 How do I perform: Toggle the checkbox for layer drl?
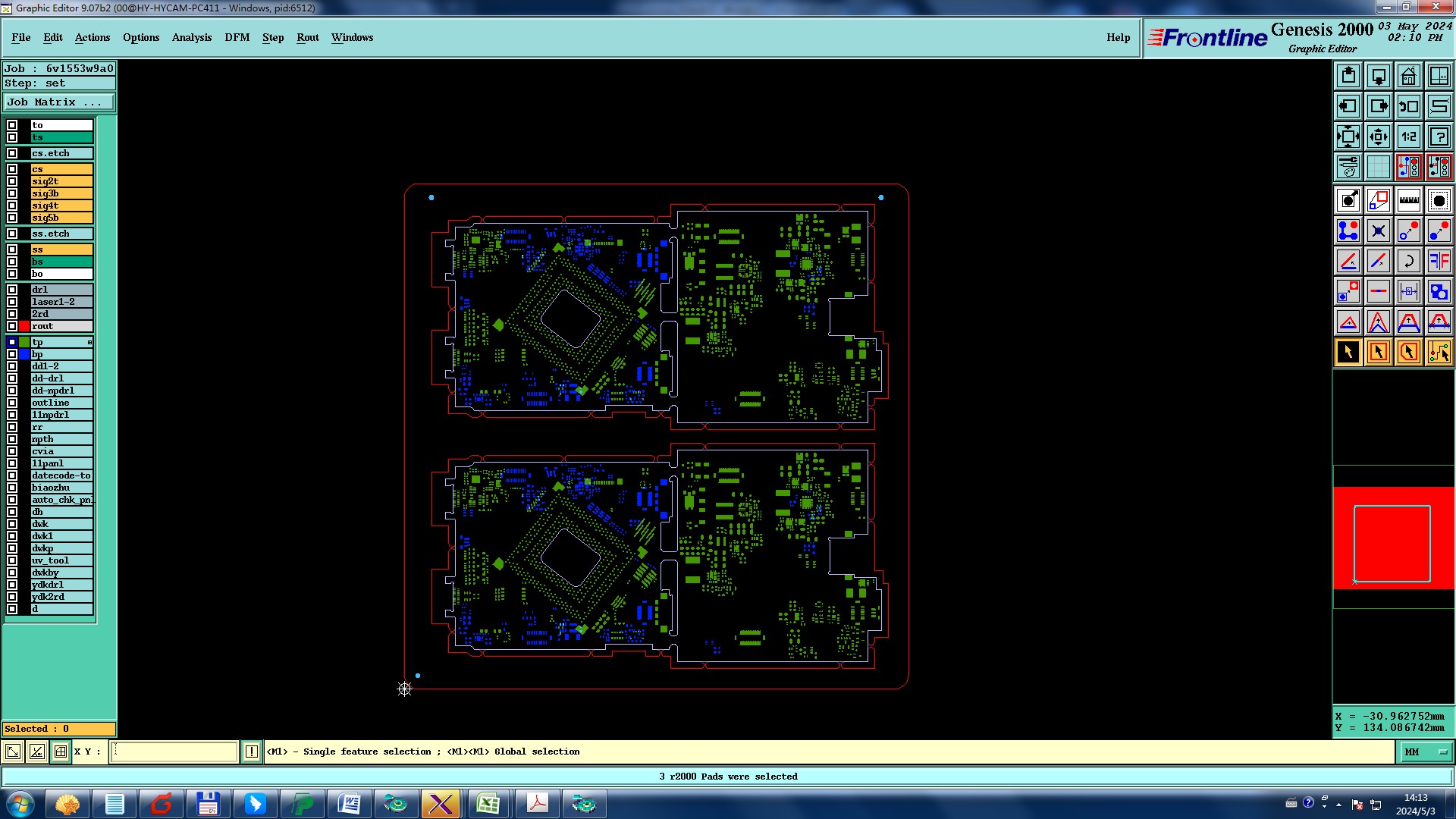click(x=12, y=290)
